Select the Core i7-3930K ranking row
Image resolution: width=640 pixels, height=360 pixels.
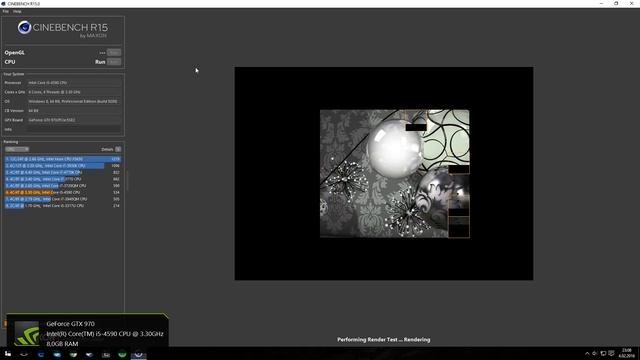63,166
